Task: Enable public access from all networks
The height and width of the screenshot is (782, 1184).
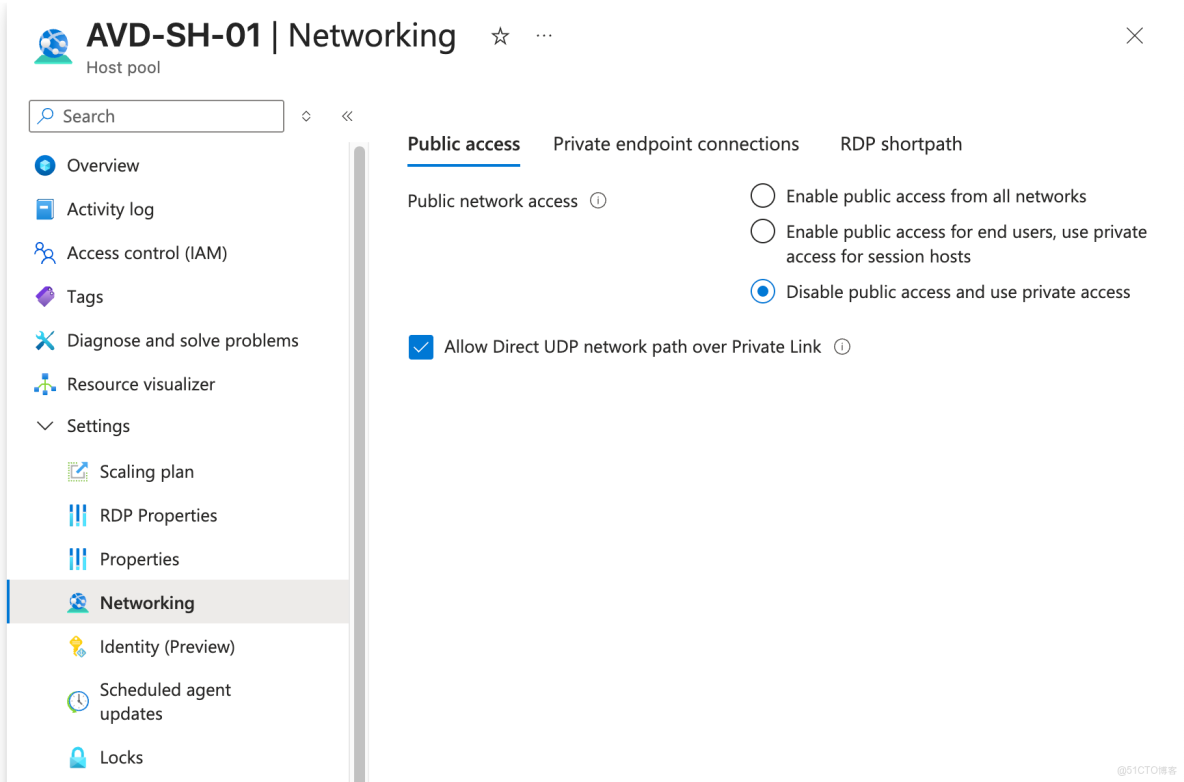Action: pyautogui.click(x=762, y=196)
